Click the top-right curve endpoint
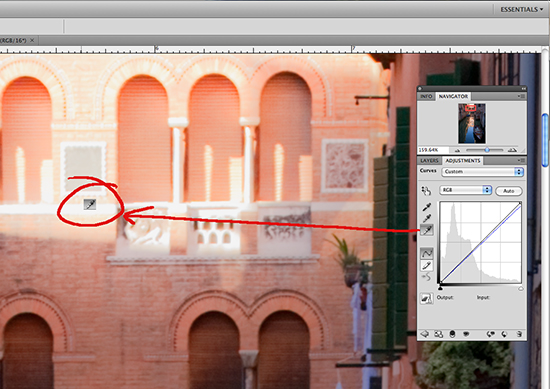 [x=520, y=203]
